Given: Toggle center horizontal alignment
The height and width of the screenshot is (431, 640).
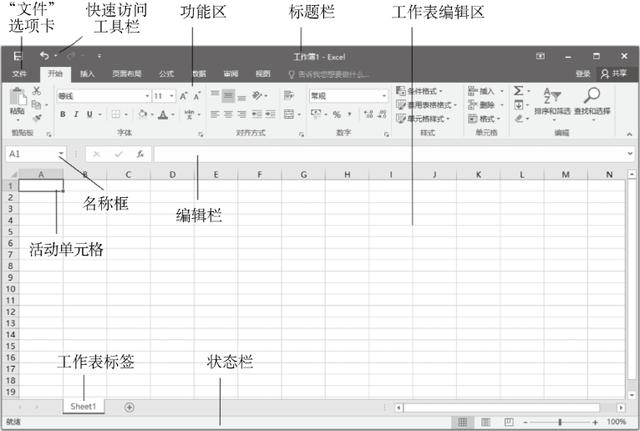Looking at the screenshot, I should tap(228, 114).
